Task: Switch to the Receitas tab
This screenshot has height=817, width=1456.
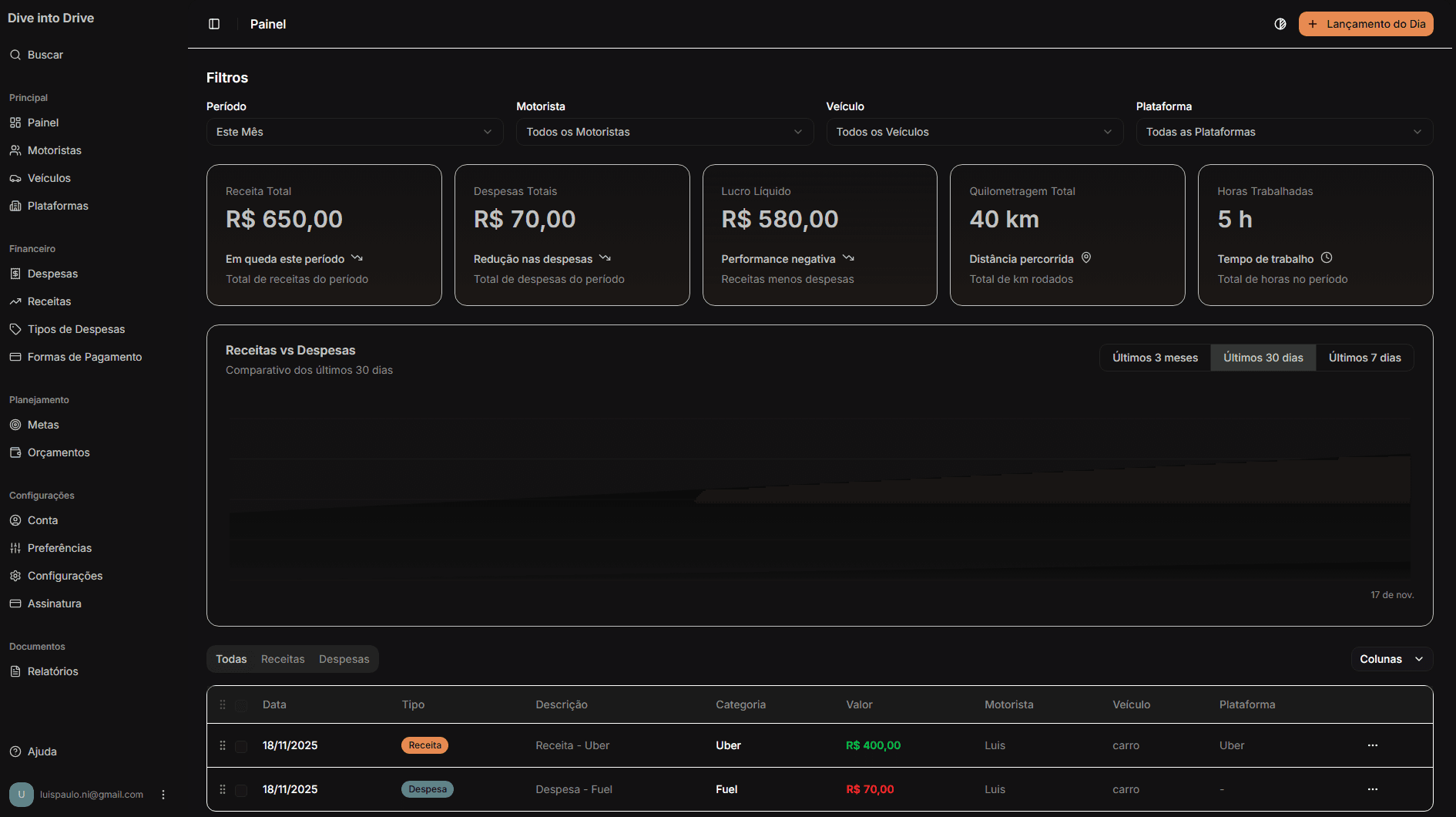Action: pyautogui.click(x=282, y=659)
